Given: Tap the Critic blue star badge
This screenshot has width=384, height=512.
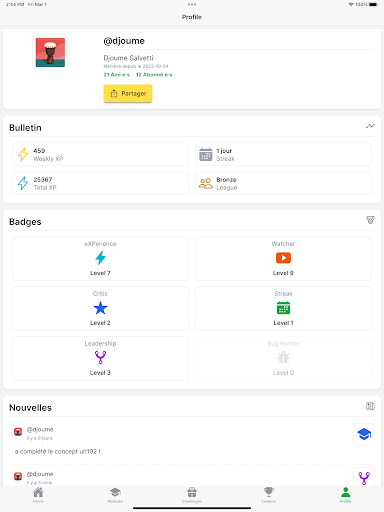Looking at the screenshot, I should click(100, 308).
